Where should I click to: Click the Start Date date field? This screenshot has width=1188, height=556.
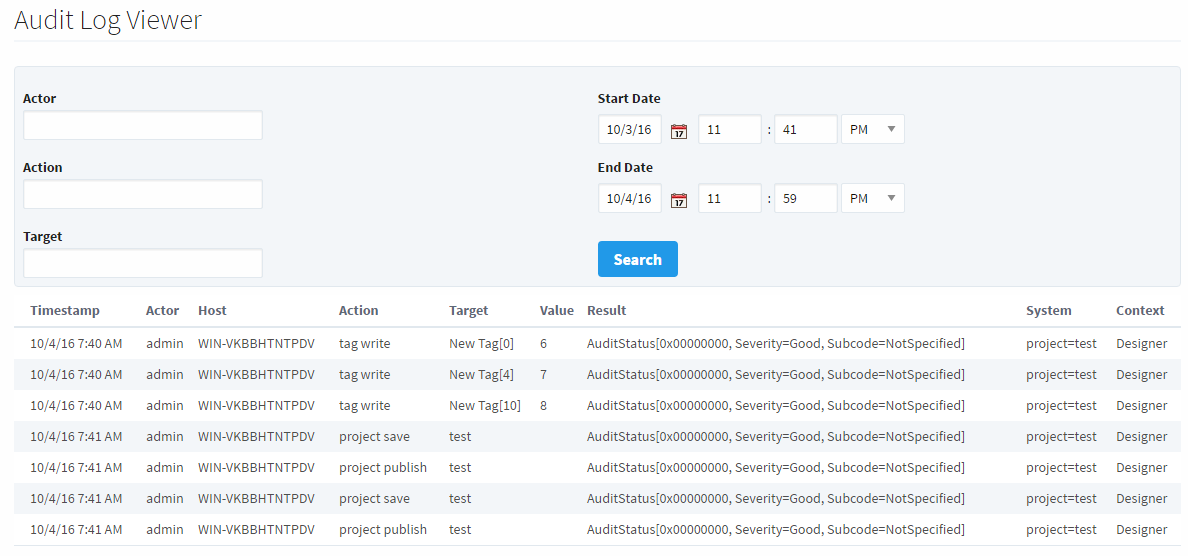pyautogui.click(x=629, y=129)
